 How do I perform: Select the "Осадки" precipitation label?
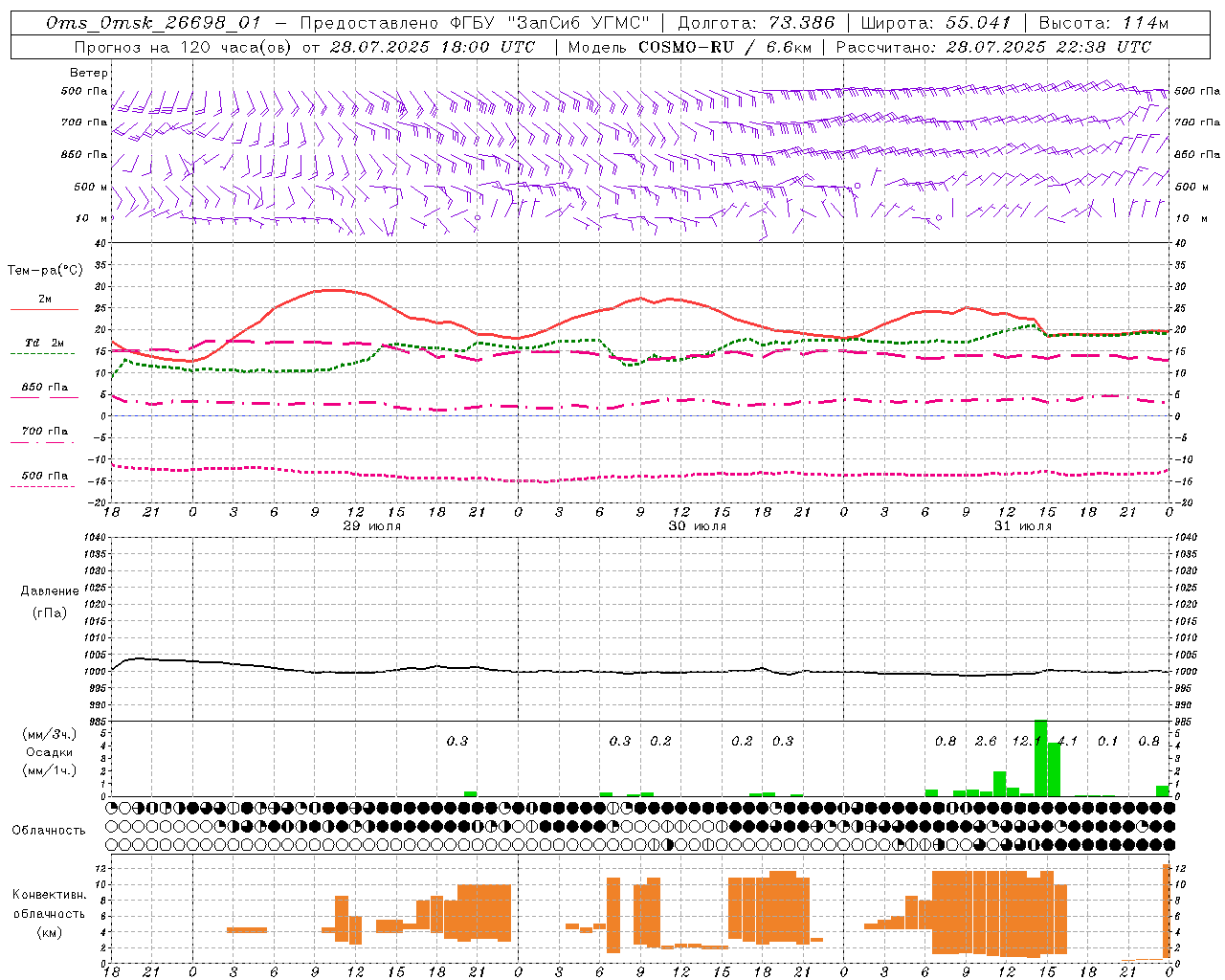click(x=50, y=752)
